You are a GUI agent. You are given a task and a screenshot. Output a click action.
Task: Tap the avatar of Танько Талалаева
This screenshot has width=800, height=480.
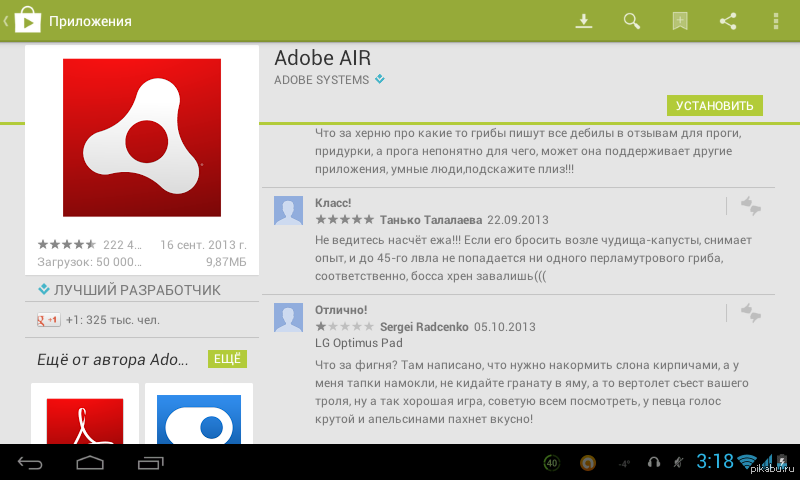[x=288, y=211]
